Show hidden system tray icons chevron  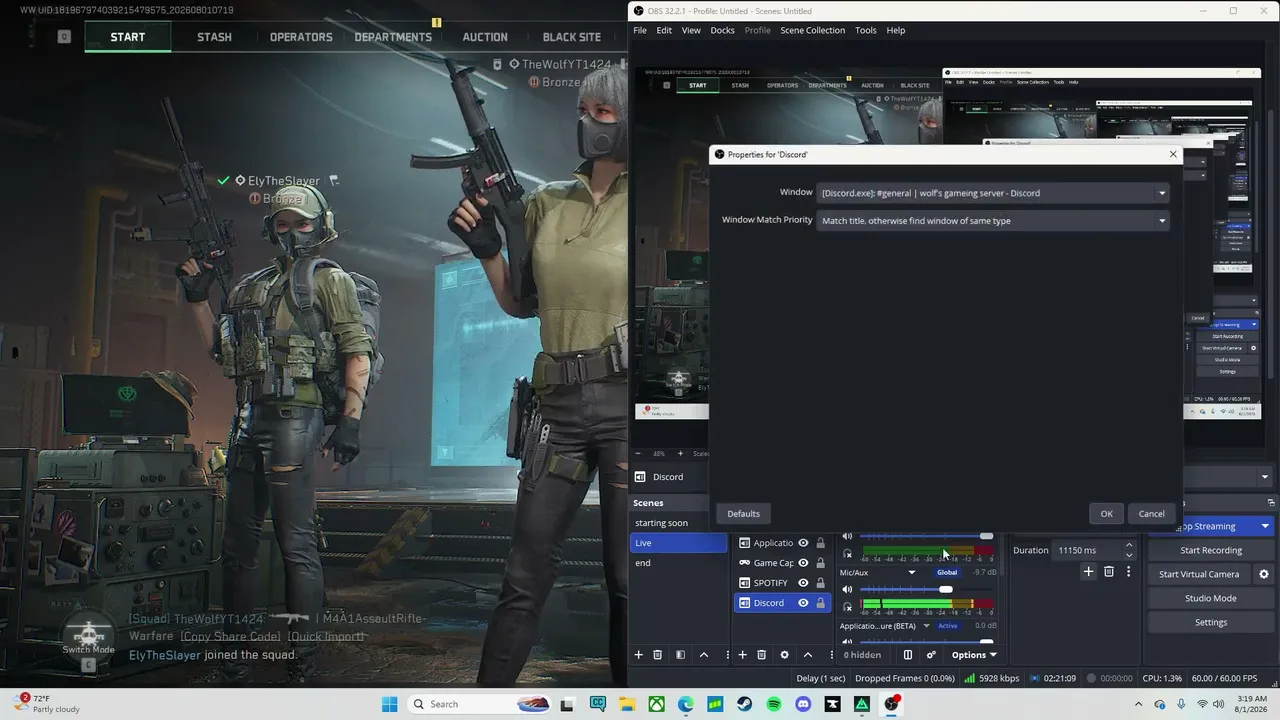pyautogui.click(x=1138, y=704)
